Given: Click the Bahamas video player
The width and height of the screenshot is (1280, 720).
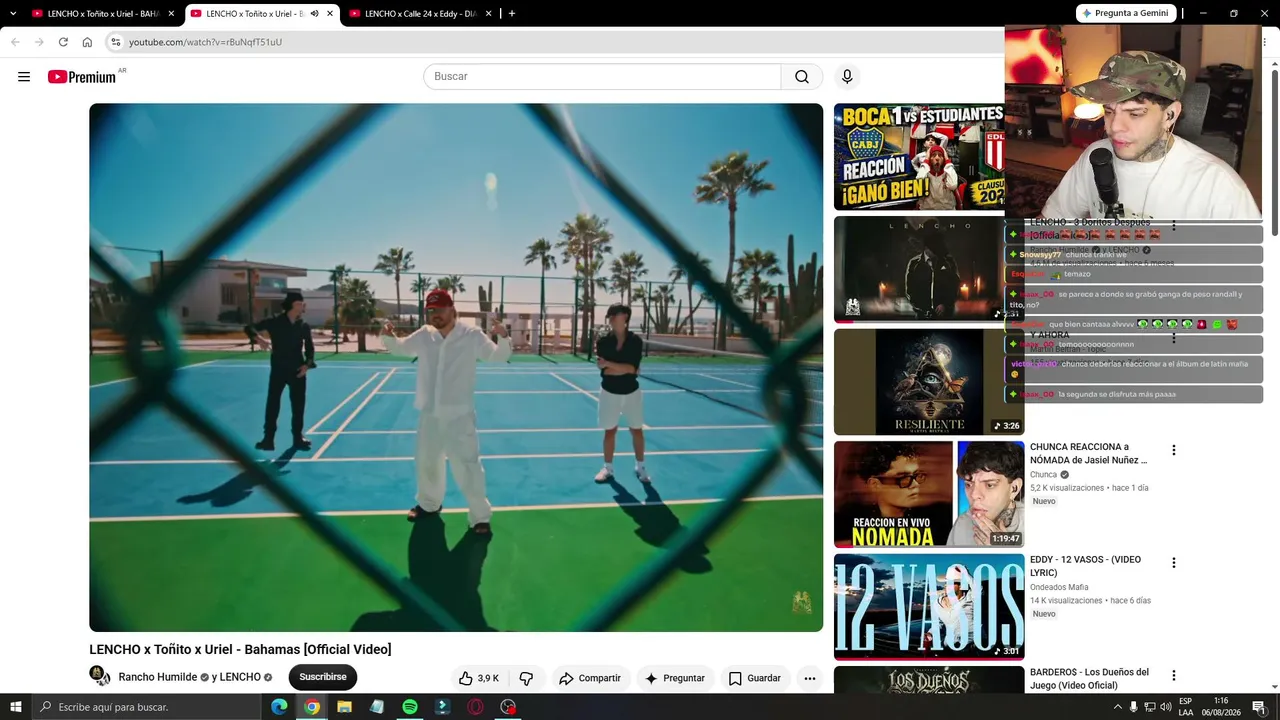Looking at the screenshot, I should point(456,367).
